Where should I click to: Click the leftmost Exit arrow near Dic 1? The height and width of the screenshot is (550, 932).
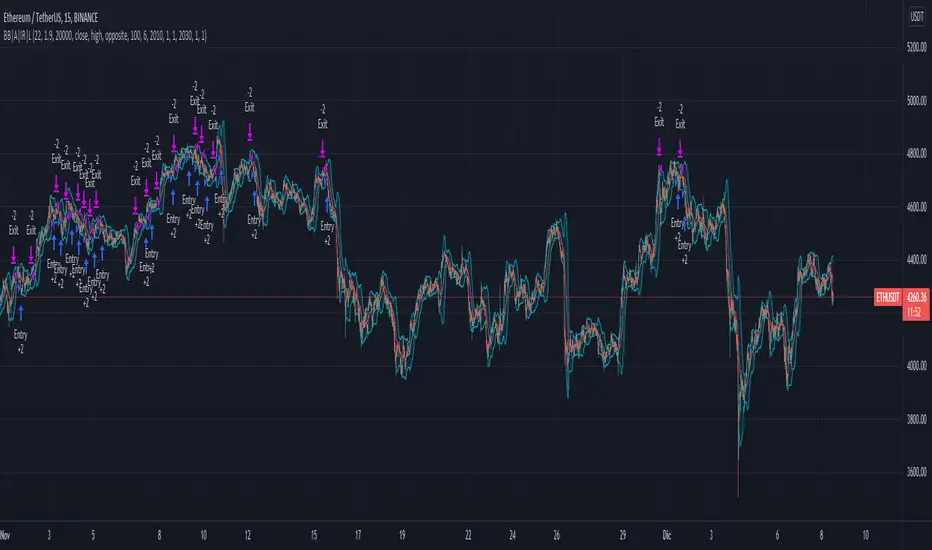pos(659,147)
